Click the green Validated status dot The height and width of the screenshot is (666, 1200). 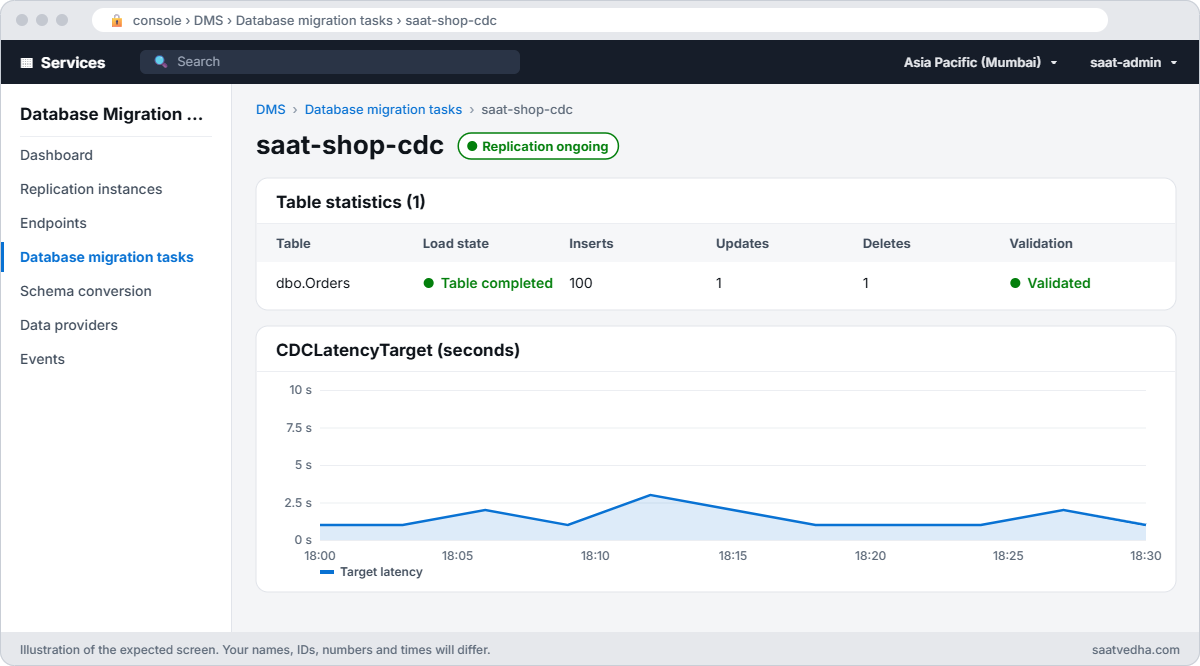[x=1015, y=283]
